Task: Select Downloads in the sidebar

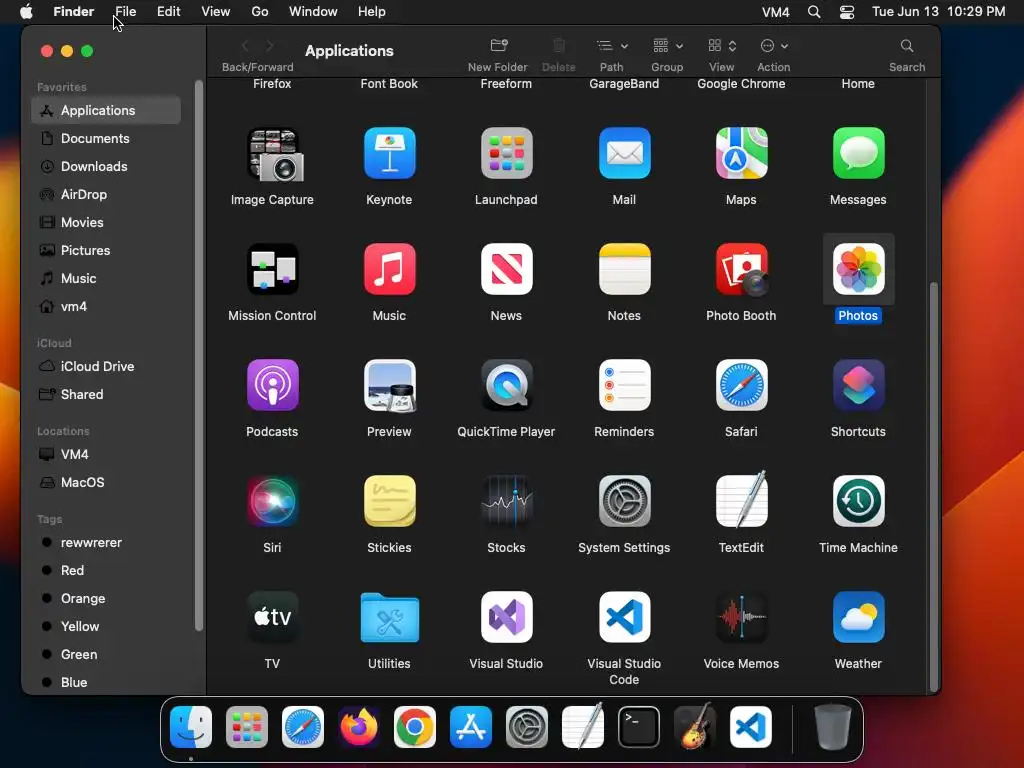Action: coord(106,167)
